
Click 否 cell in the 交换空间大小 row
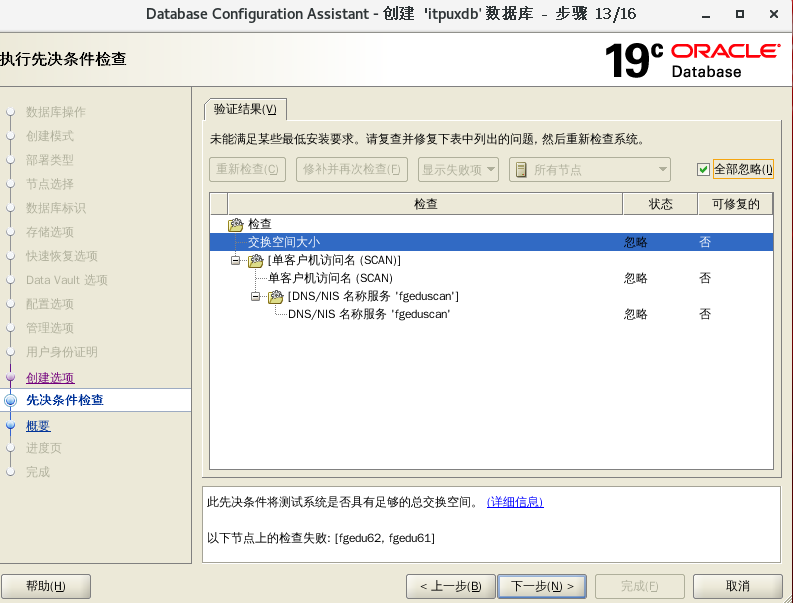[705, 242]
